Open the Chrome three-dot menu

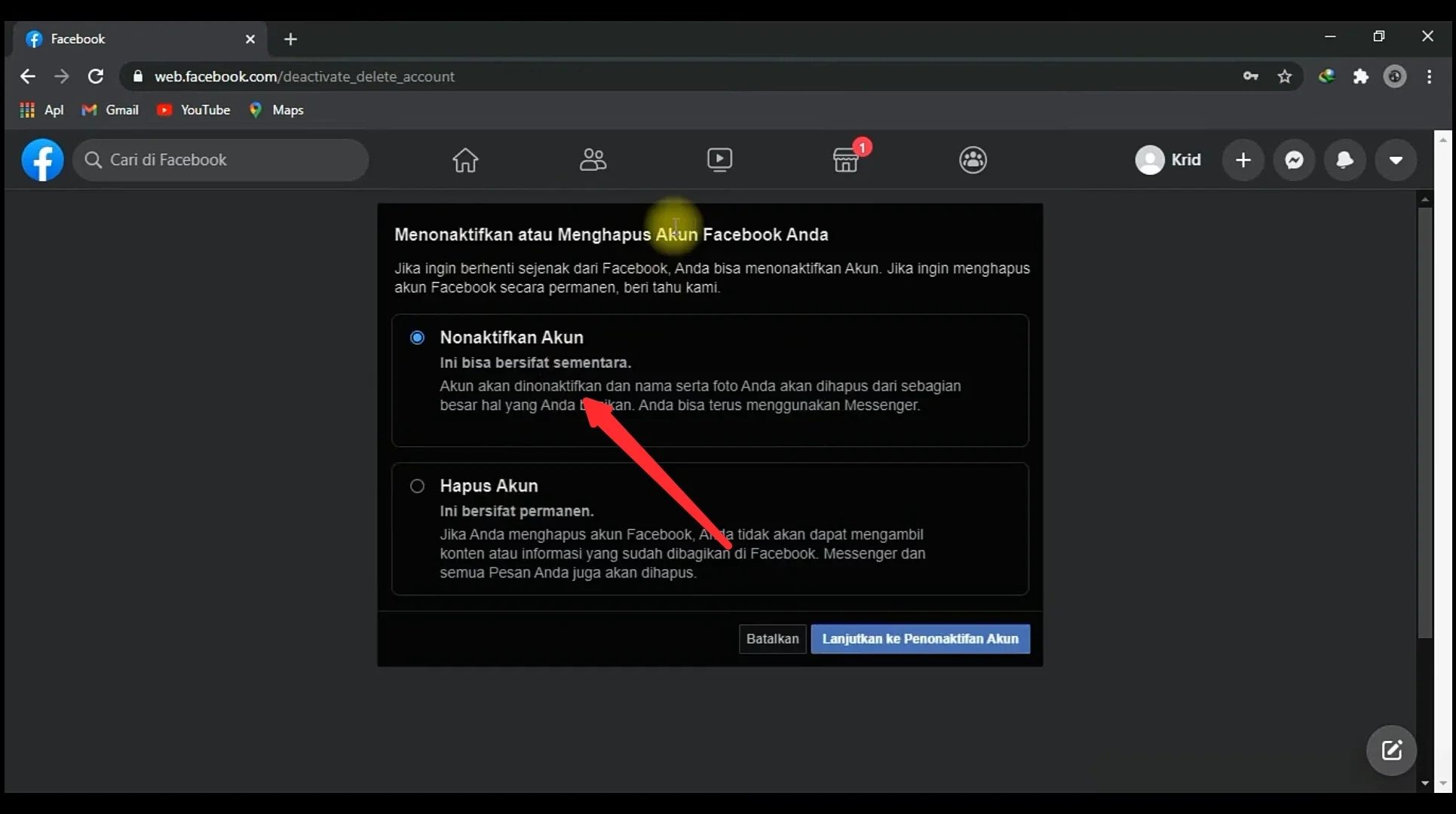click(x=1430, y=76)
